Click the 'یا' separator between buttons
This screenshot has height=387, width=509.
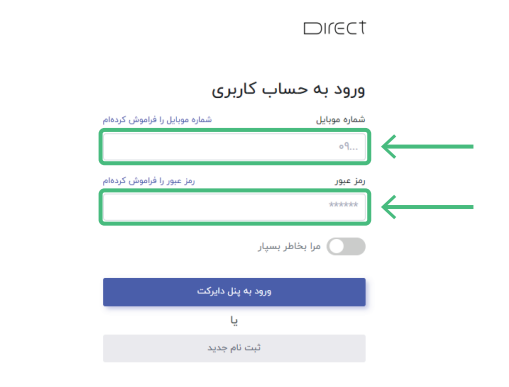coord(234,320)
